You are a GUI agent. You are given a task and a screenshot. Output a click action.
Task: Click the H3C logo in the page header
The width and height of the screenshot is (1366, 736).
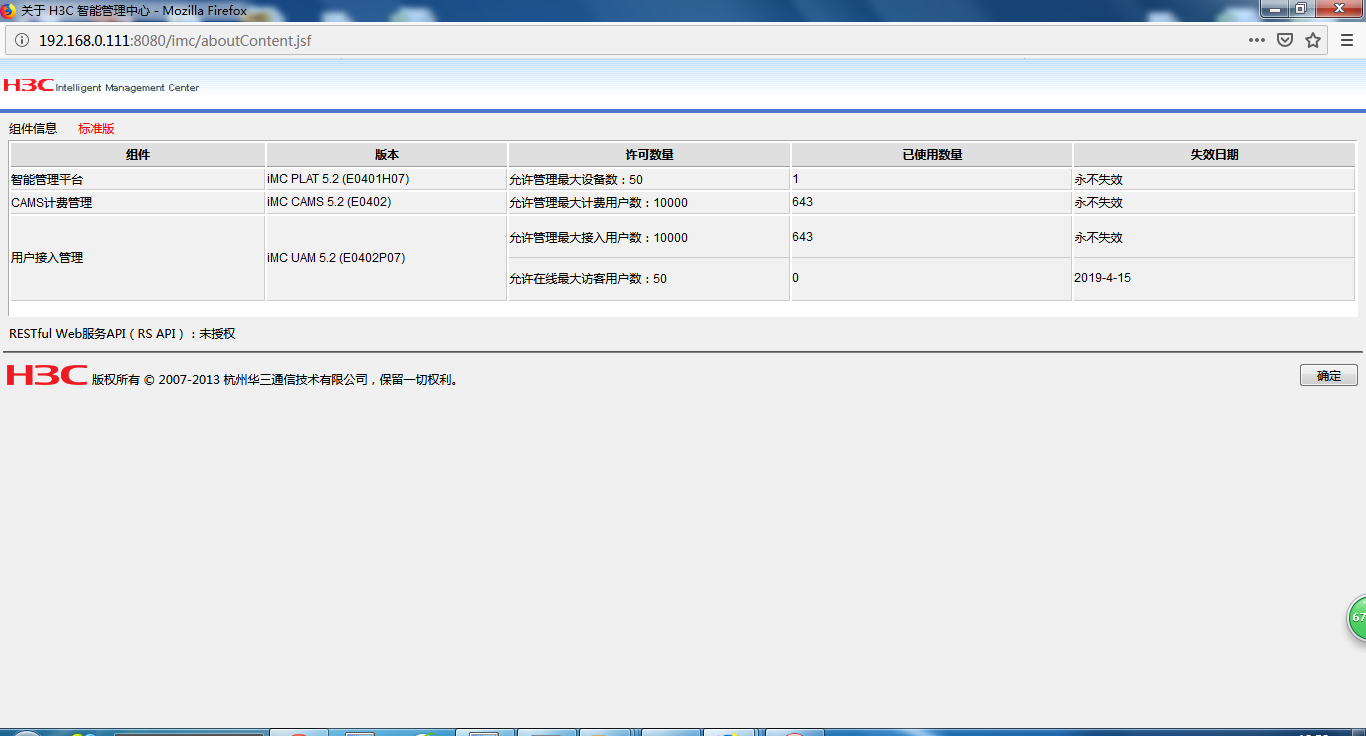pos(28,86)
